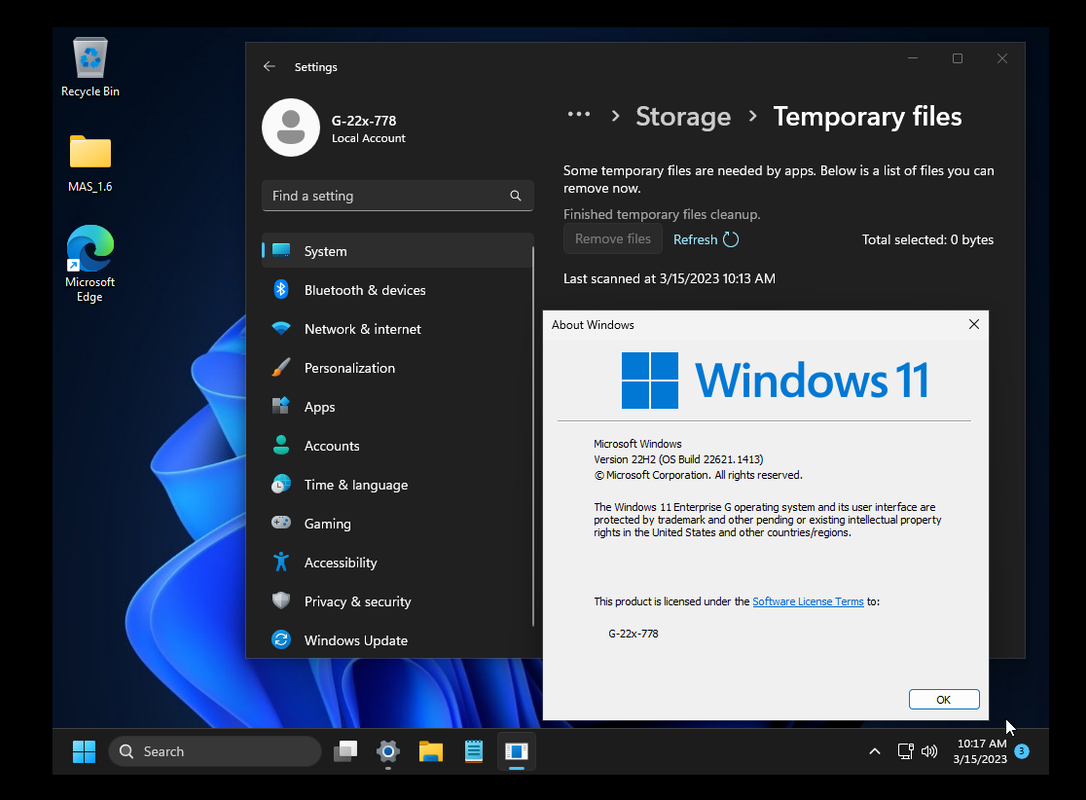1086x800 pixels.
Task: Click the taskbar Search box
Action: (x=215, y=752)
